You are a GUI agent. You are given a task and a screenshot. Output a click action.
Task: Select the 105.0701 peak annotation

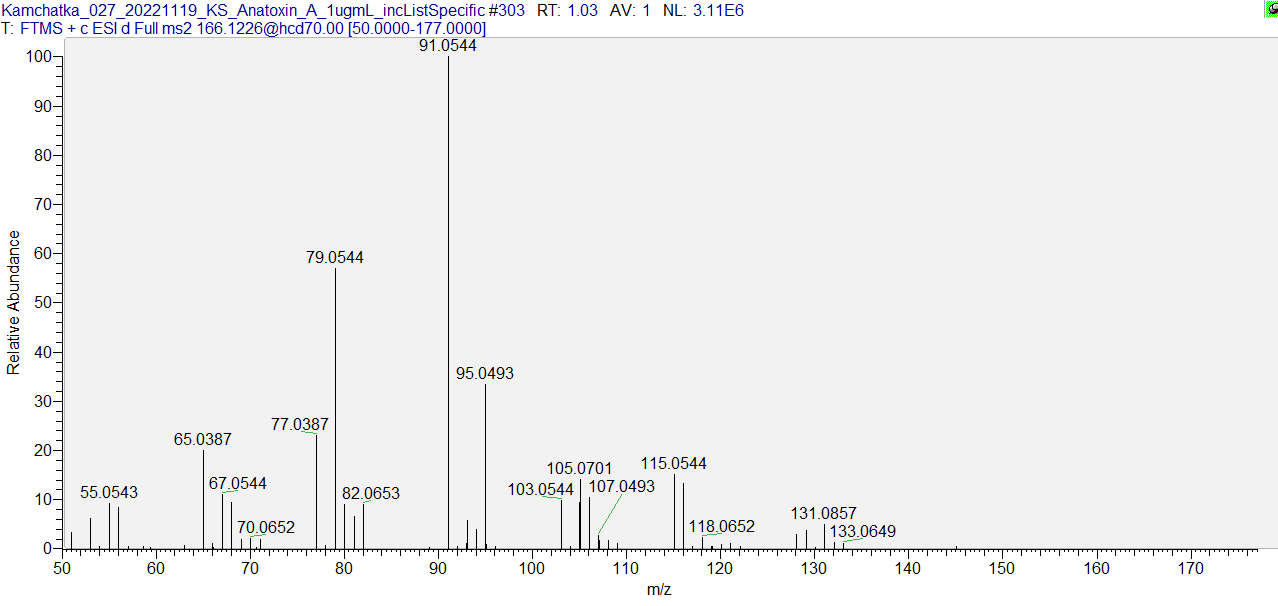pos(579,469)
